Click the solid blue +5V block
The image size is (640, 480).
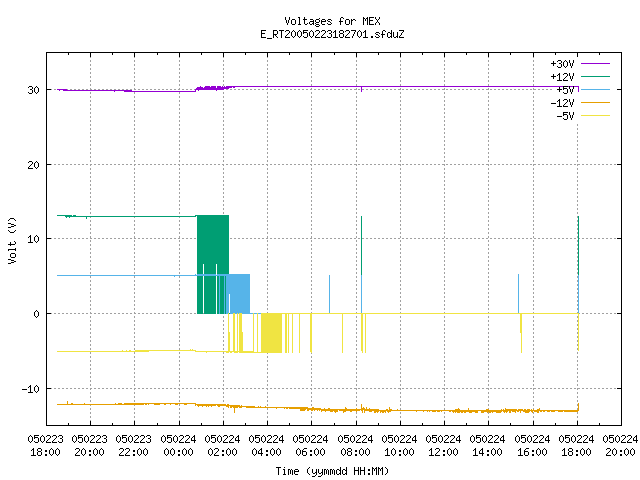coord(239,294)
